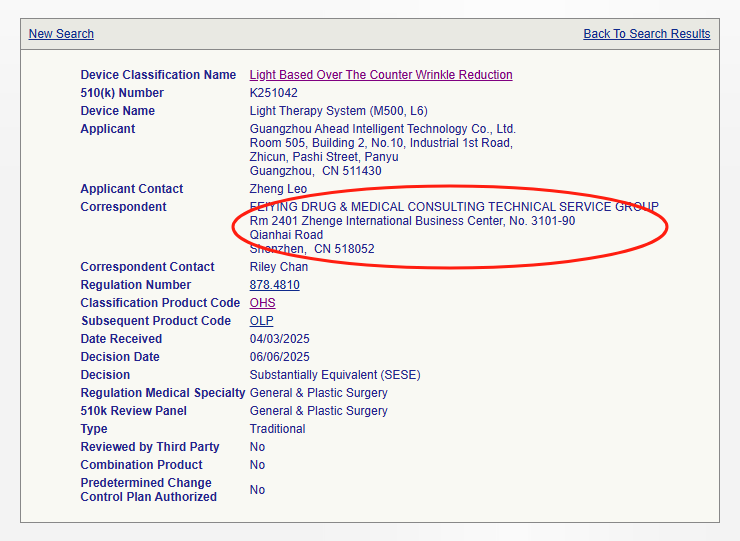The height and width of the screenshot is (541, 740).
Task: Click the Predetermined Change Control Plan Authorized label
Action: 148,490
